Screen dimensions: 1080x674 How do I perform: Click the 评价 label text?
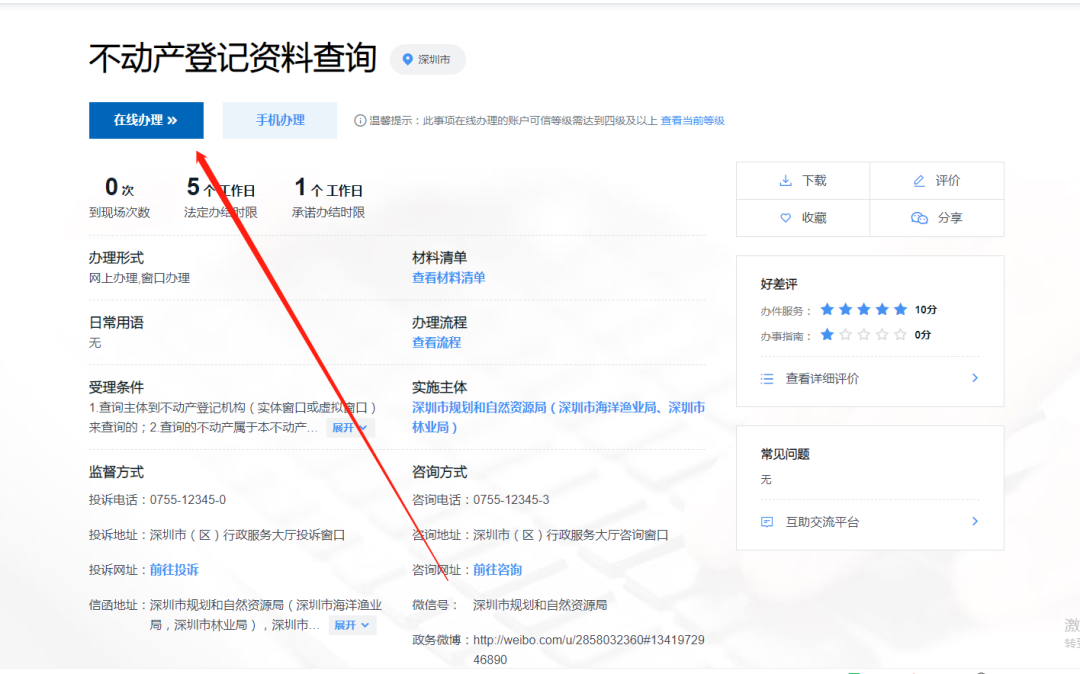(948, 180)
